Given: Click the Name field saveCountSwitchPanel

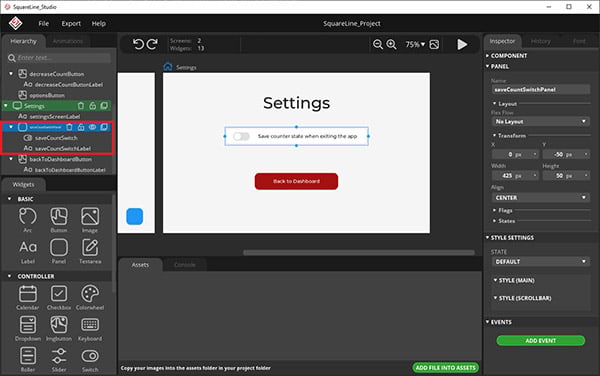Looking at the screenshot, I should (x=540, y=90).
